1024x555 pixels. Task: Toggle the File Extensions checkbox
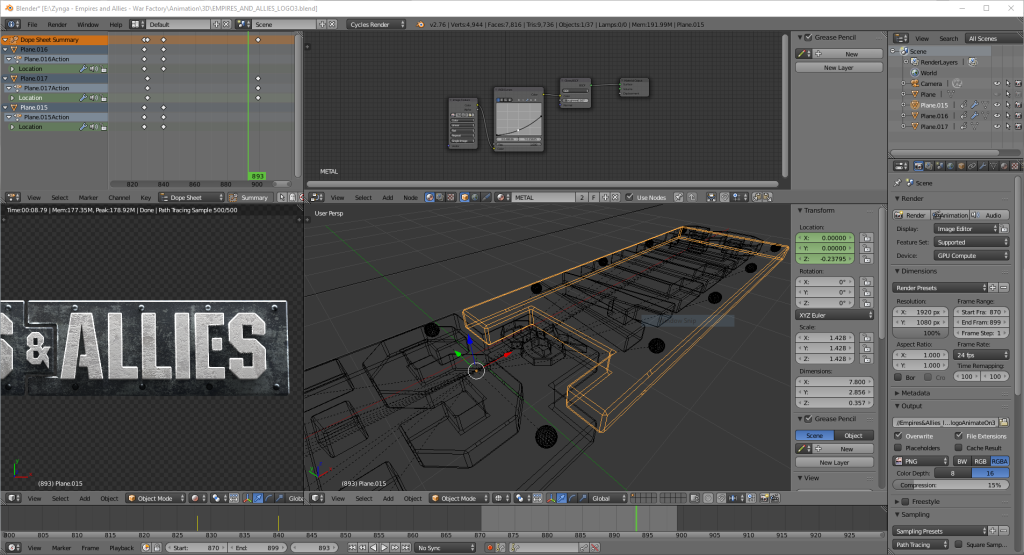pos(958,436)
